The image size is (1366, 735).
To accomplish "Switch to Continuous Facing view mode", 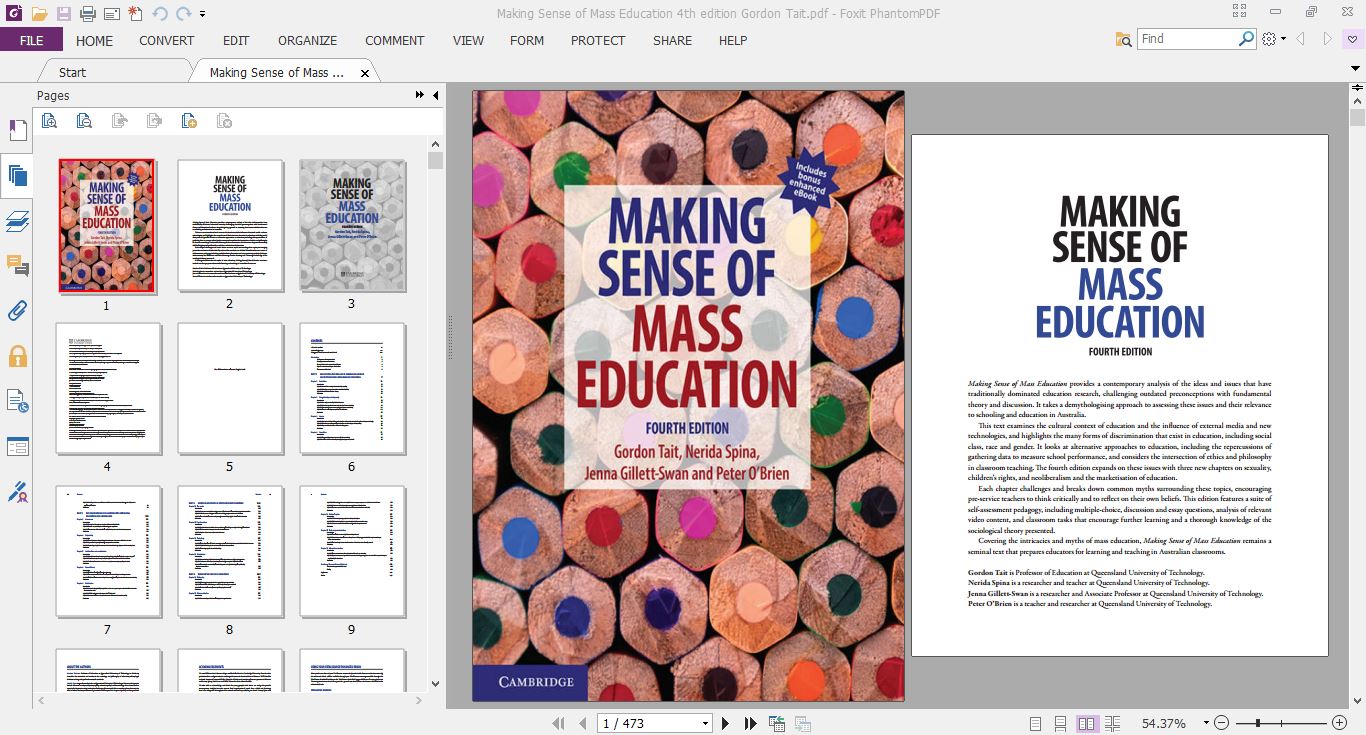I will 1112,723.
